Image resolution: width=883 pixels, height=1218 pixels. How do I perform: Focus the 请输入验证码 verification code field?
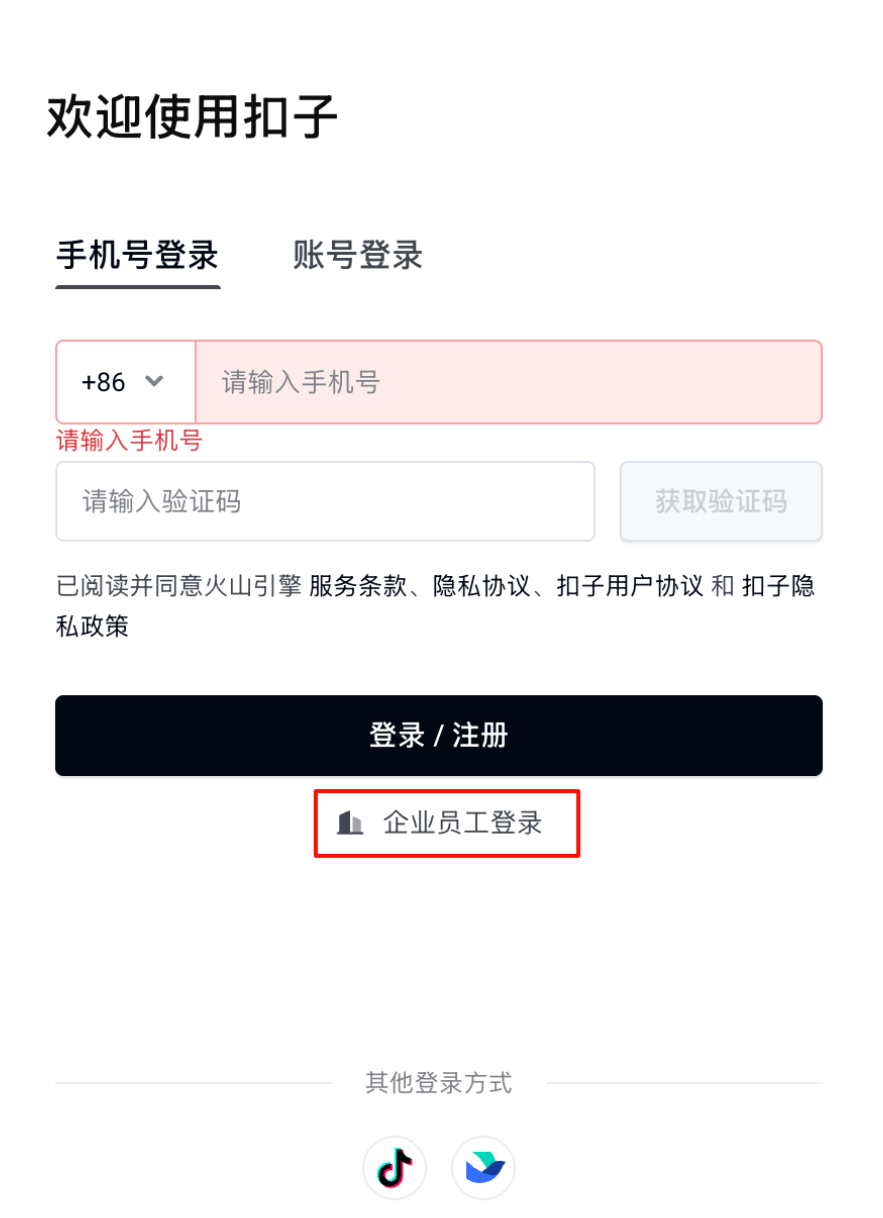click(325, 501)
